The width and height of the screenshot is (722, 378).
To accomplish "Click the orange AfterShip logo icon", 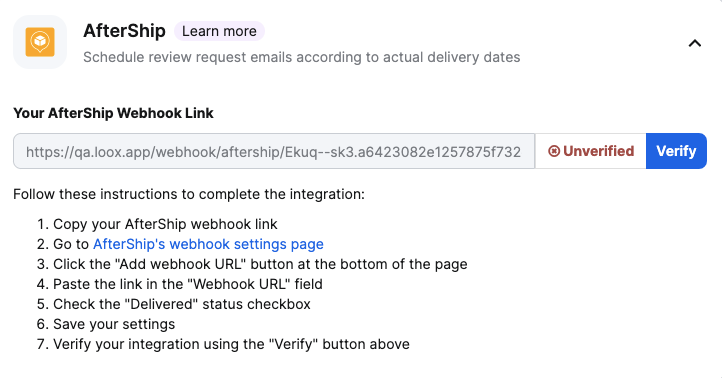I will [40, 42].
